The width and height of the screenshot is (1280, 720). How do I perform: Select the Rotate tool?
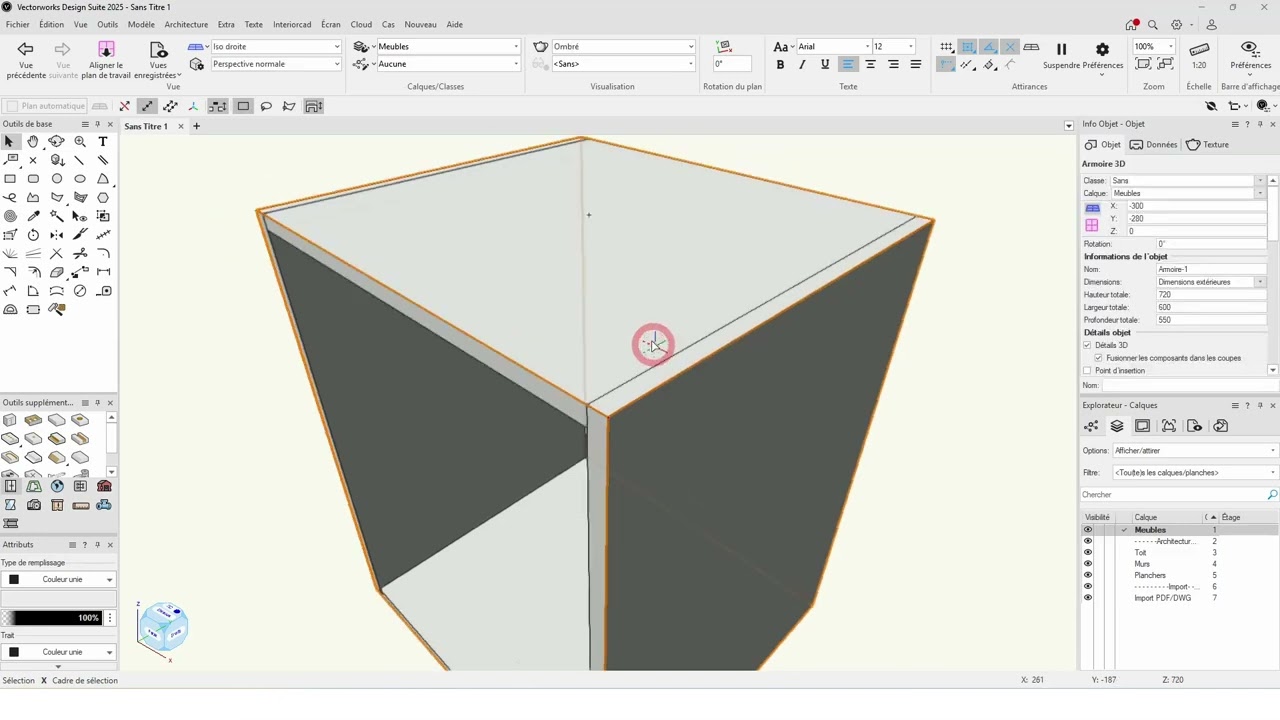pos(33,235)
